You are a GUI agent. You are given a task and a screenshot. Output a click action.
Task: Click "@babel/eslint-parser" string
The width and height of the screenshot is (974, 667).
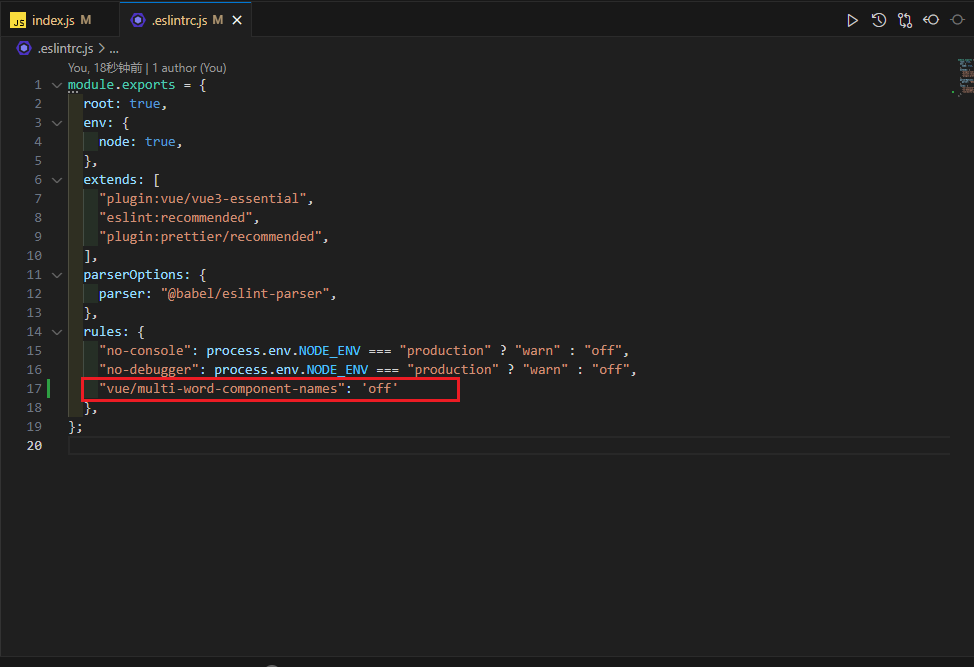(245, 294)
